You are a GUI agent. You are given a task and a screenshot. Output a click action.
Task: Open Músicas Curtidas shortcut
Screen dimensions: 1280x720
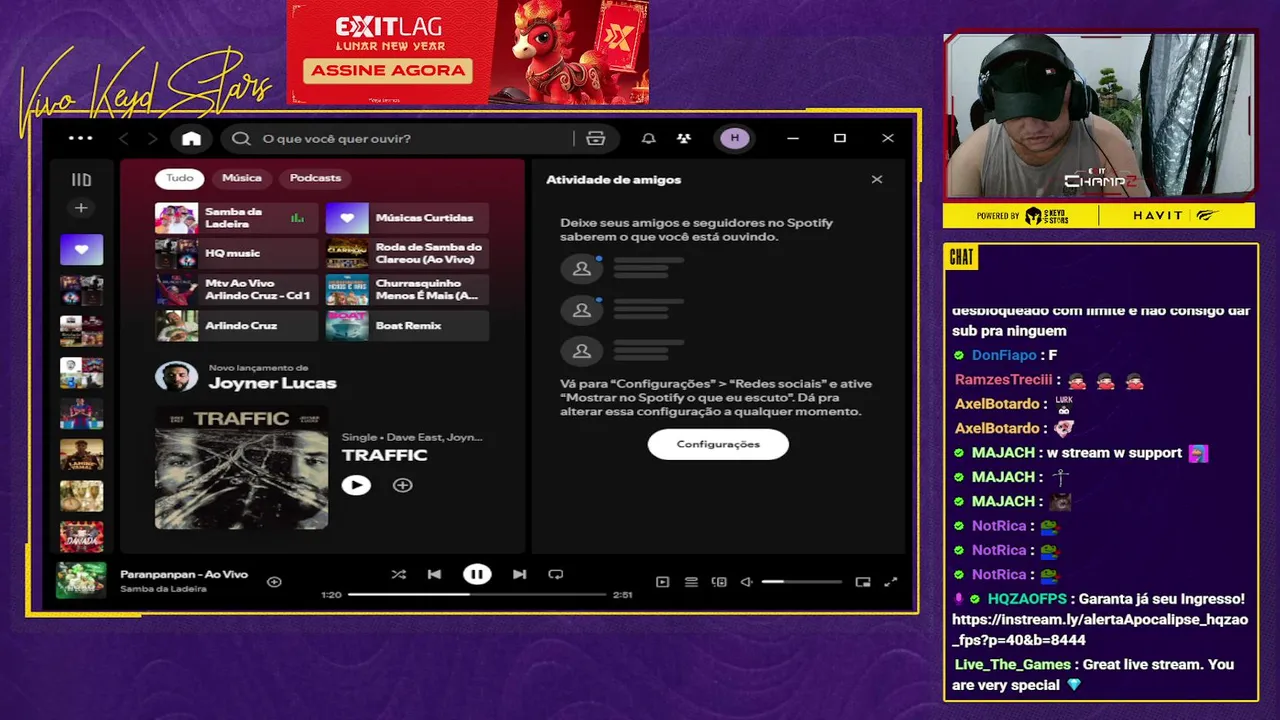[408, 218]
